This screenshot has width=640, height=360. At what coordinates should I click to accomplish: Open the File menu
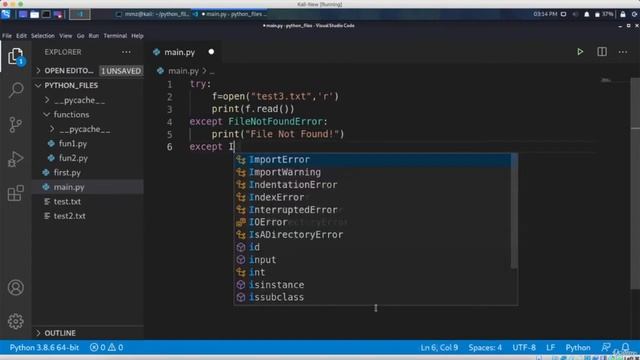(7, 36)
